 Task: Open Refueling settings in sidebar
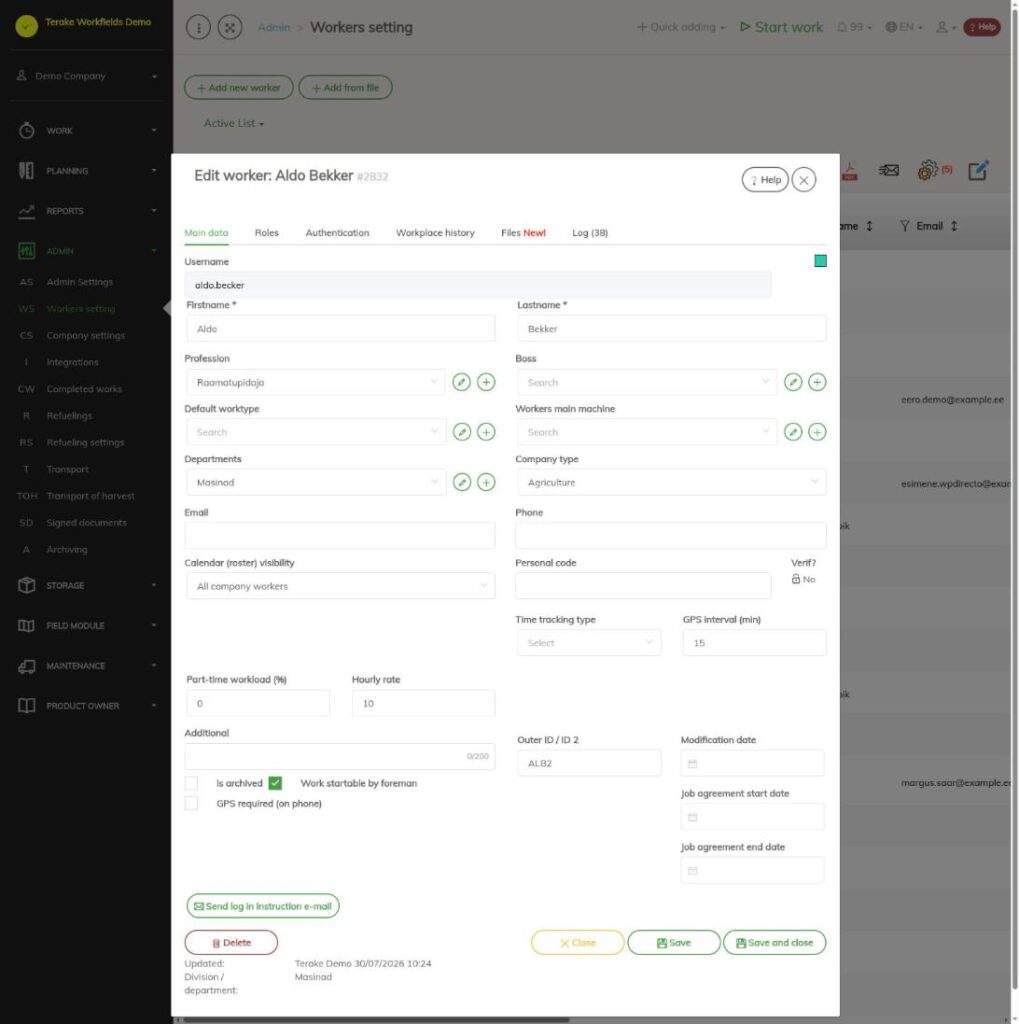(85, 442)
